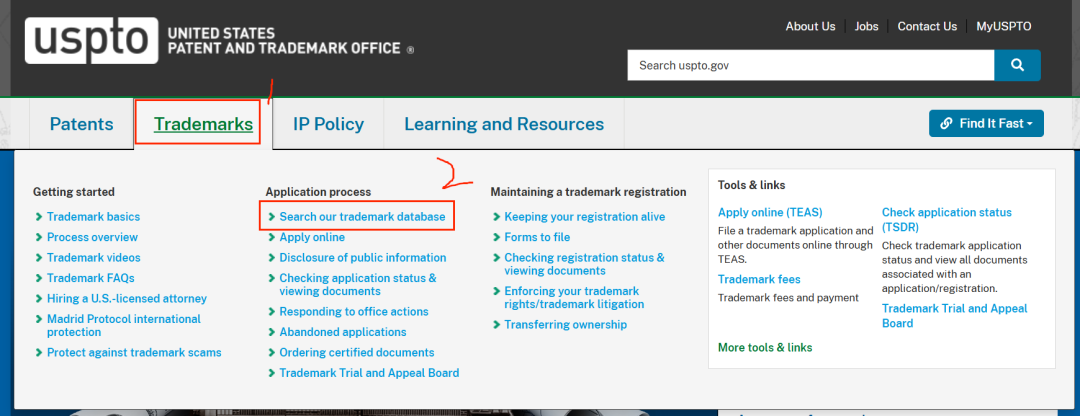Click the arrow before Trademark basics
The image size is (1080, 416).
[x=39, y=216]
